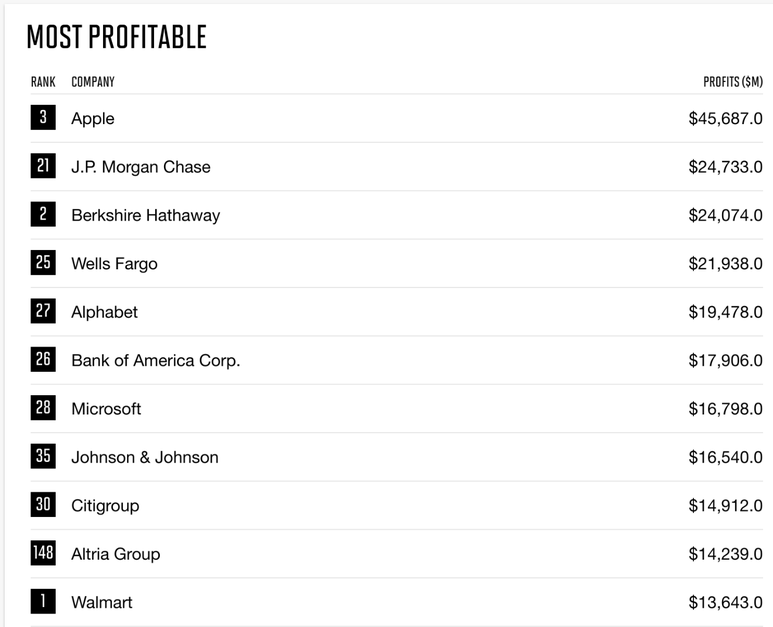Click the Profits ($M) column header
This screenshot has height=627, width=773.
733,82
